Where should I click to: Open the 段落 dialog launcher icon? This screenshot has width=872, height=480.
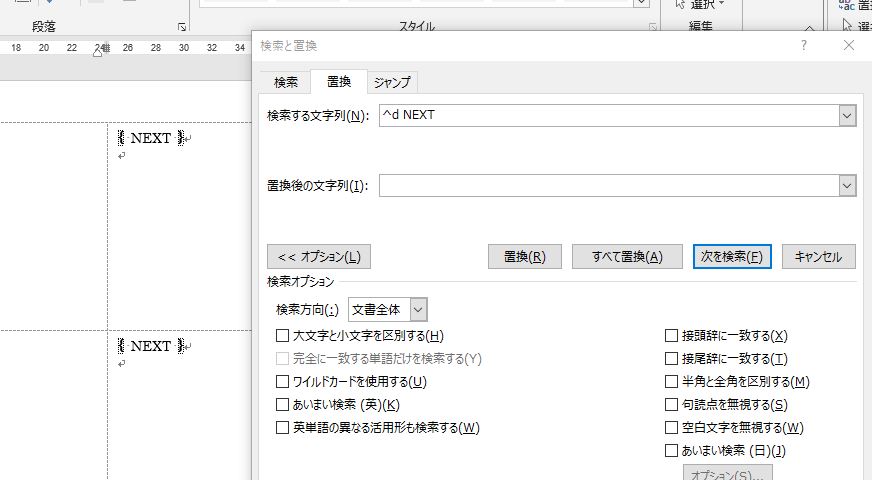[182, 27]
